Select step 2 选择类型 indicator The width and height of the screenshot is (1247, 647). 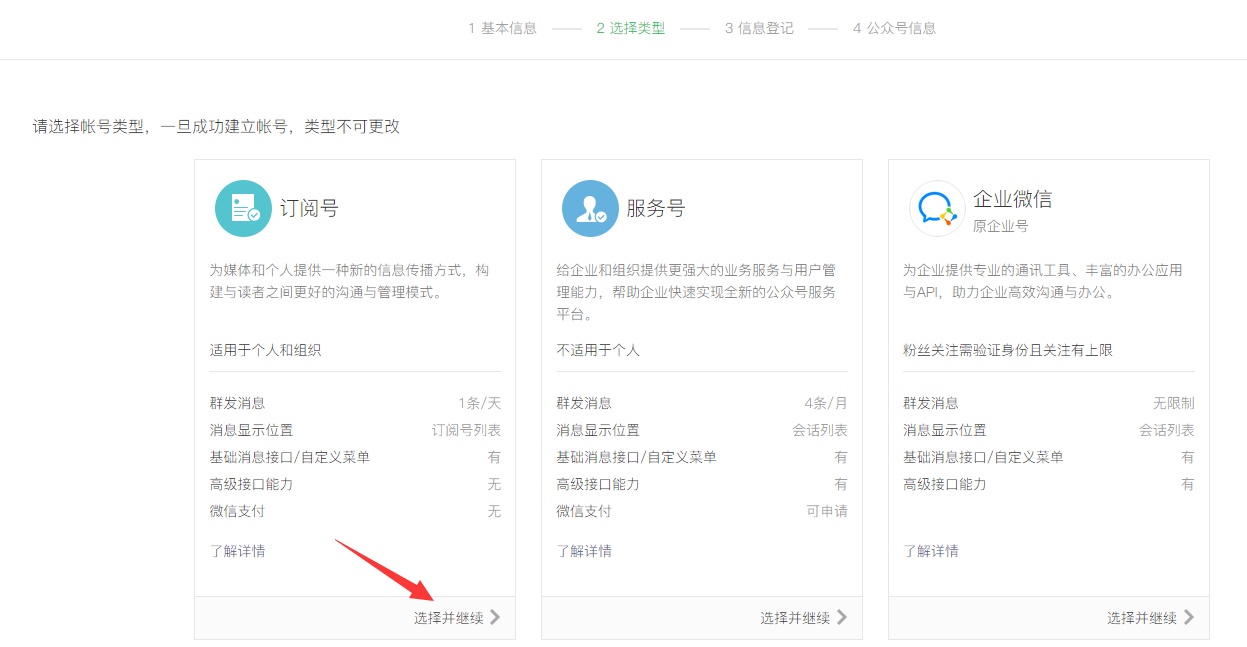pyautogui.click(x=632, y=28)
